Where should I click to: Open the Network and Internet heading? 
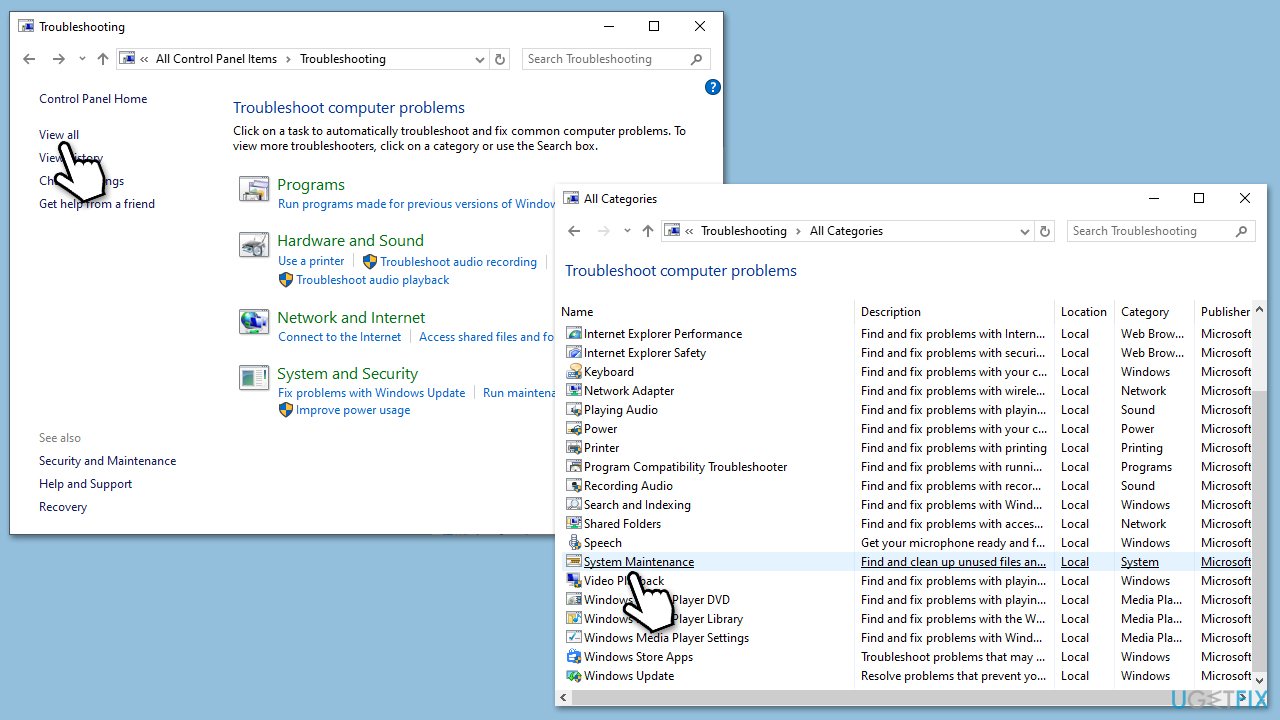(351, 318)
